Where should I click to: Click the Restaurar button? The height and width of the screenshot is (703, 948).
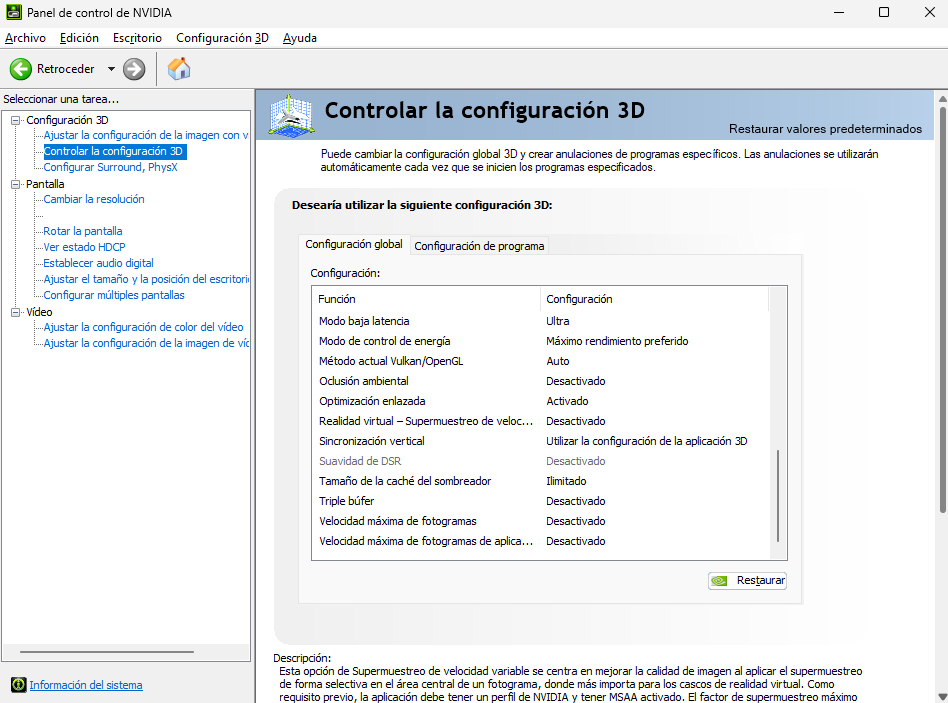(x=747, y=580)
